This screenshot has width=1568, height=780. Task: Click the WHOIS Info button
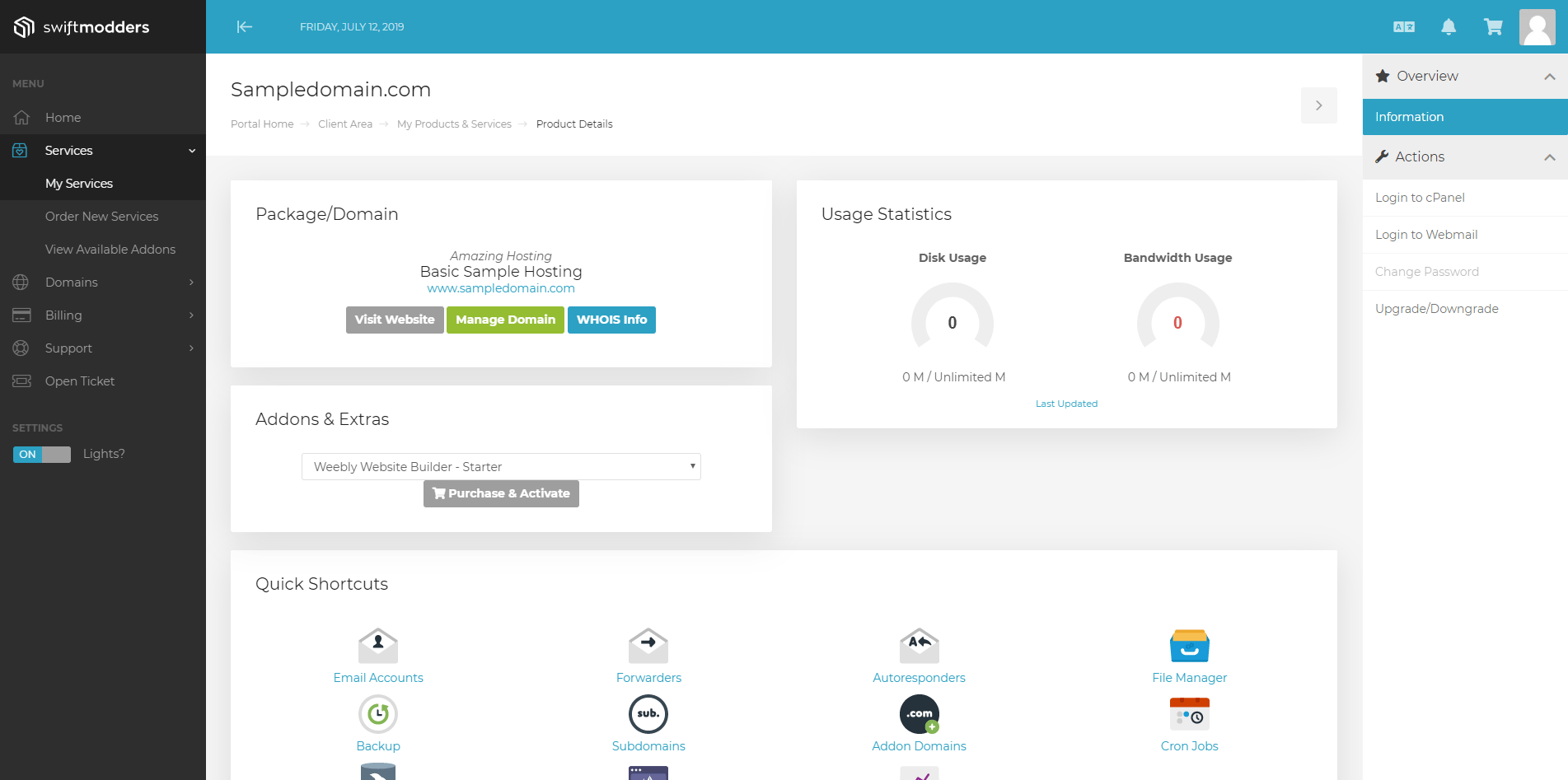point(611,320)
